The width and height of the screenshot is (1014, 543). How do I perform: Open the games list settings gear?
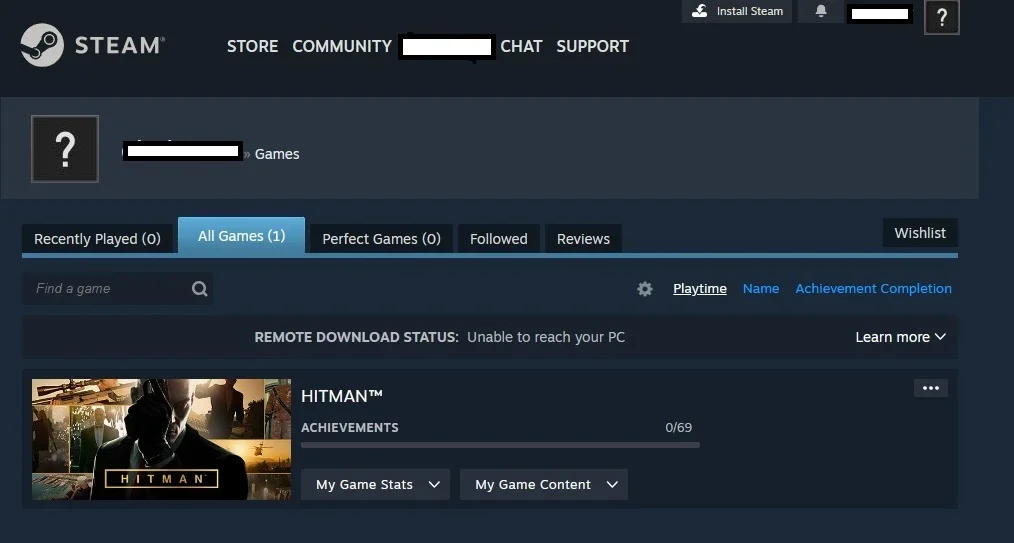click(645, 289)
